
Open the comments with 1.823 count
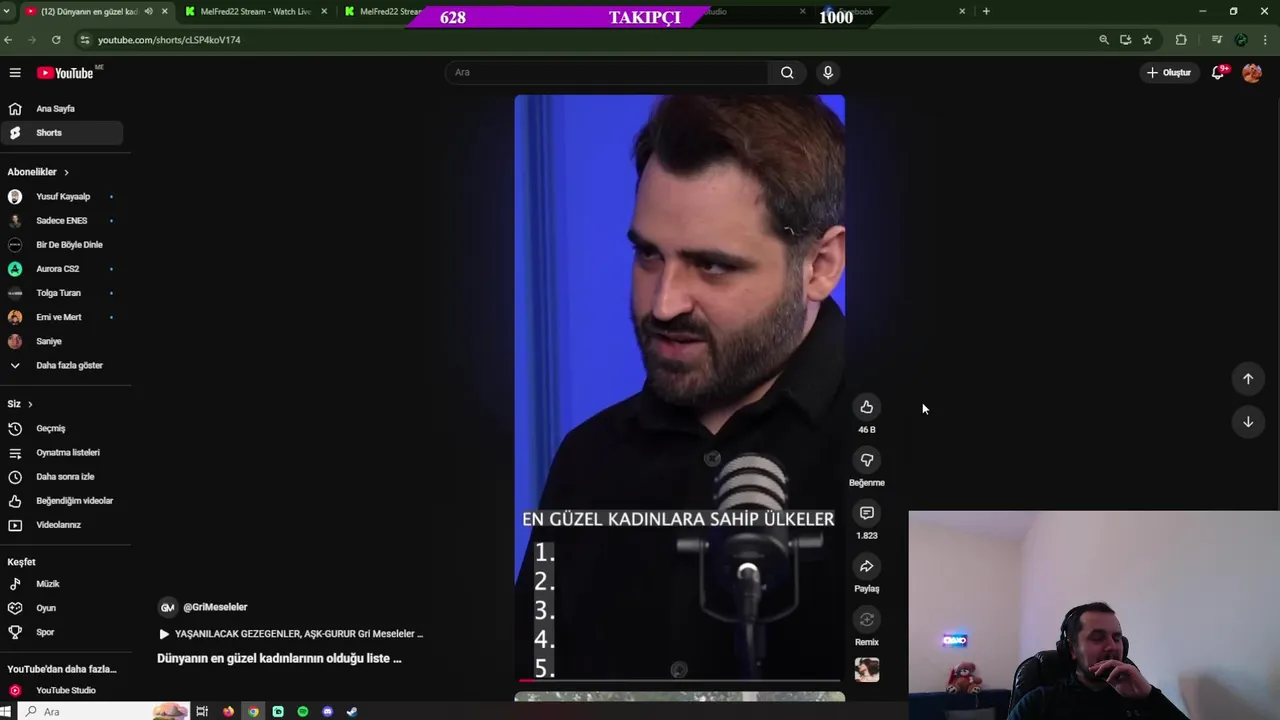click(x=867, y=513)
